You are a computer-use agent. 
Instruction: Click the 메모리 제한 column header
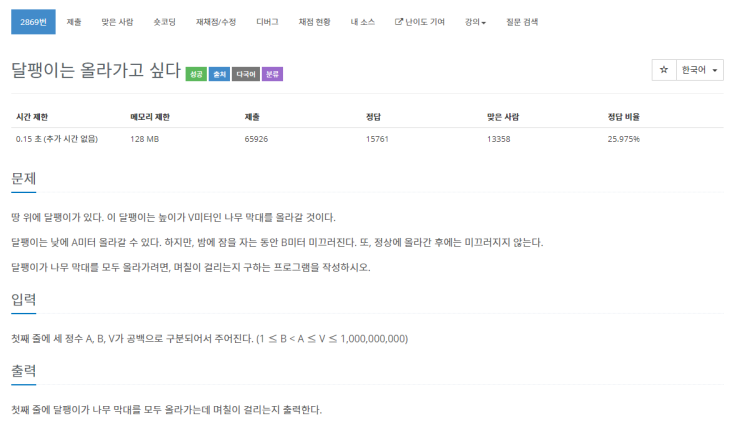point(150,117)
